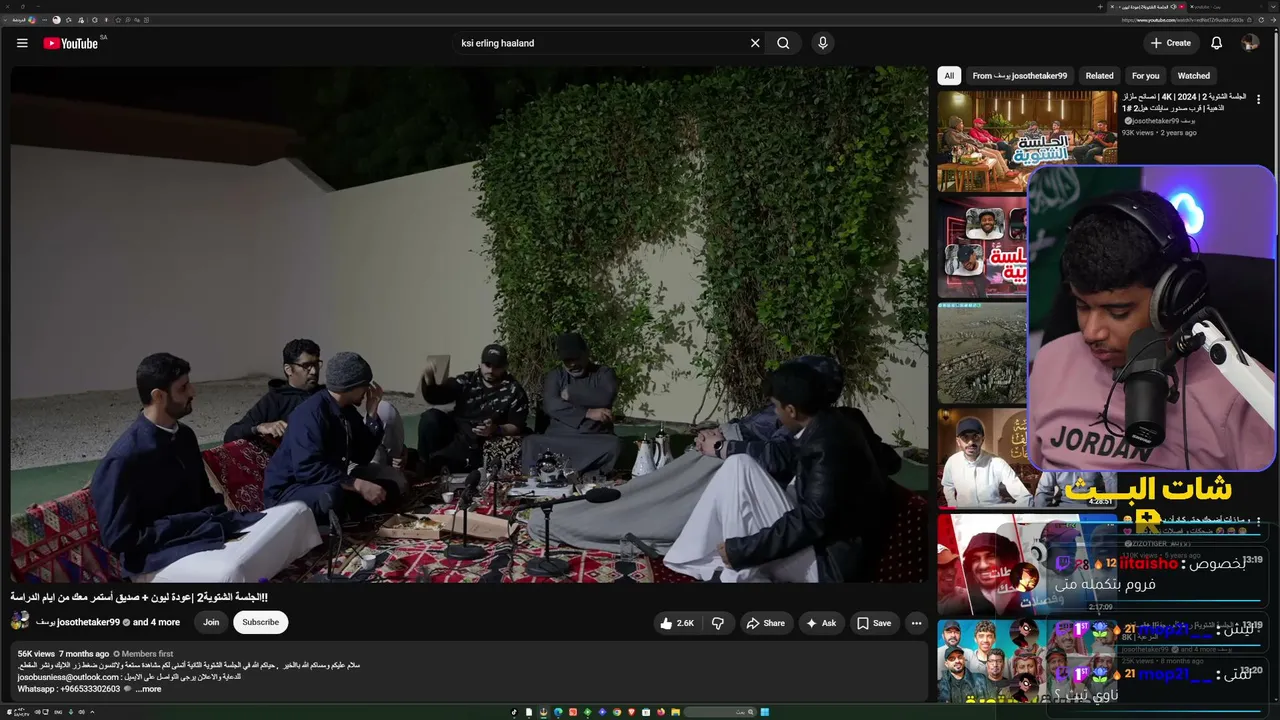Click the '56K views 7 months ago' text
The height and width of the screenshot is (720, 1280).
[x=63, y=654]
